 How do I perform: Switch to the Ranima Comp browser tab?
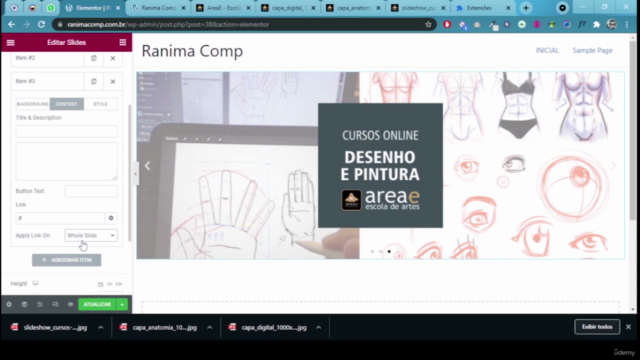pyautogui.click(x=158, y=8)
